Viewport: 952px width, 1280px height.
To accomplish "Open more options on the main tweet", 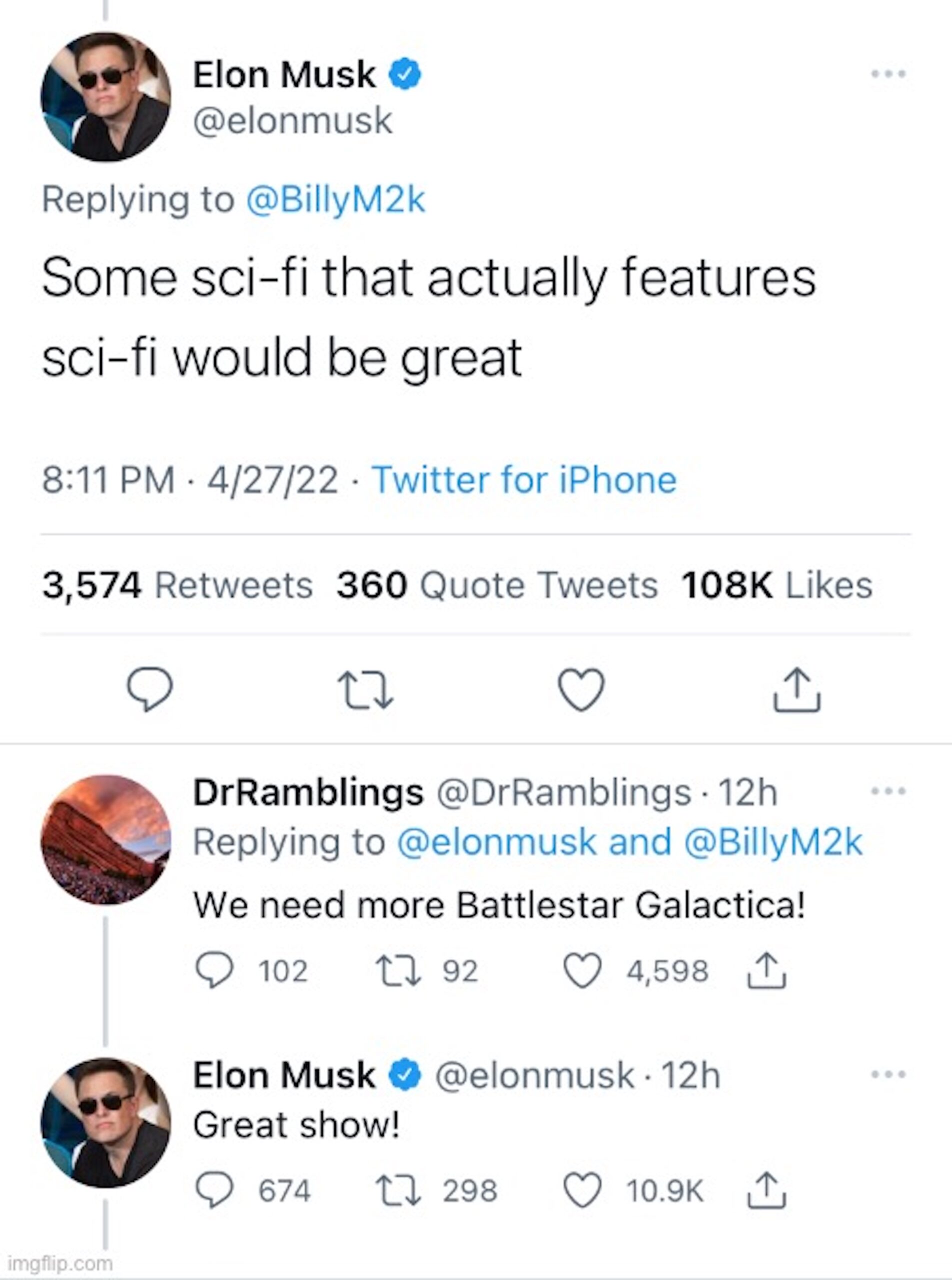I will coord(889,74).
